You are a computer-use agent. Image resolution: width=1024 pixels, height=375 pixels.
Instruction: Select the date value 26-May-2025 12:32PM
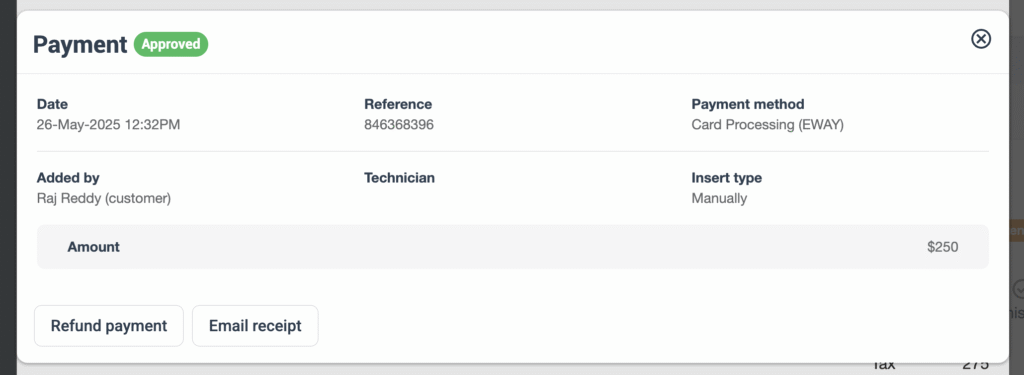pyautogui.click(x=108, y=125)
